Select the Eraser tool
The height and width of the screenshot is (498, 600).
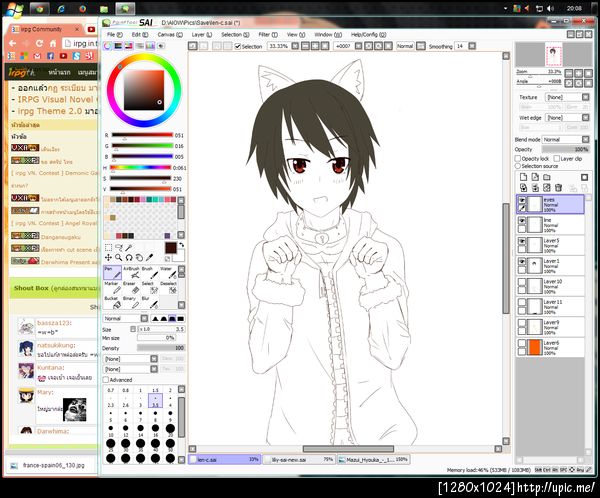pos(131,287)
